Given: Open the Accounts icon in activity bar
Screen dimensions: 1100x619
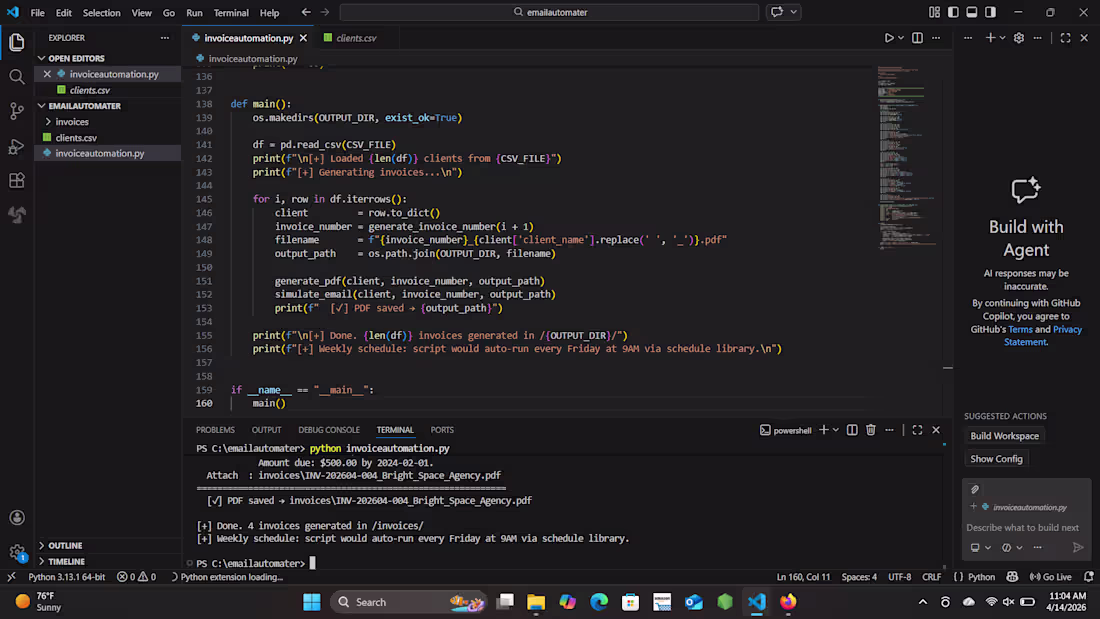Looking at the screenshot, I should pos(17,518).
